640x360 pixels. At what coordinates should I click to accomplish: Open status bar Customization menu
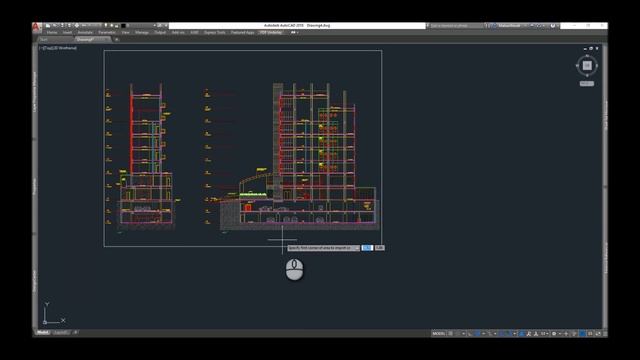pos(605,333)
